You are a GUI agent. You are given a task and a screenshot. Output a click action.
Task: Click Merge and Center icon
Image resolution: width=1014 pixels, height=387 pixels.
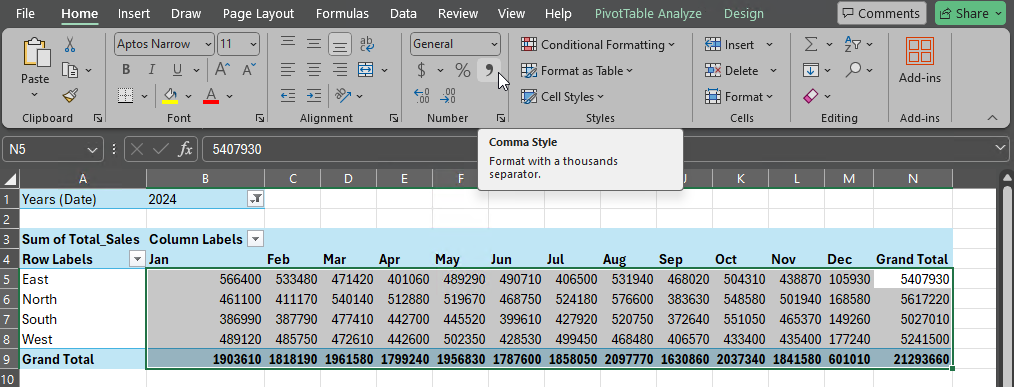click(x=366, y=70)
